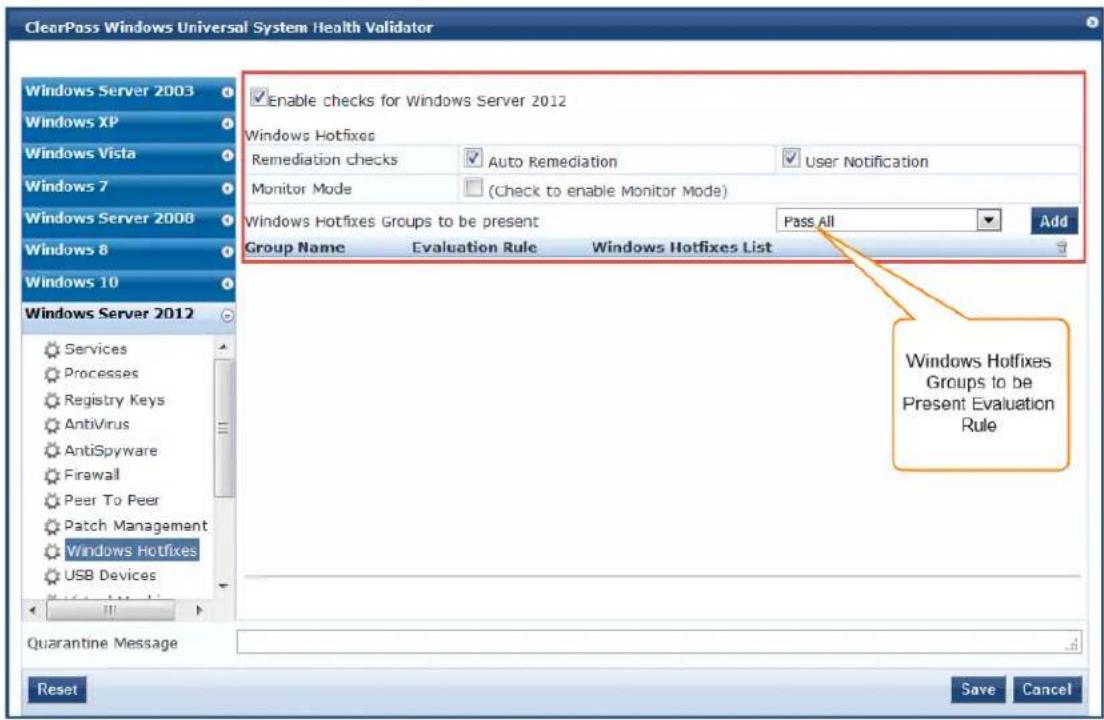This screenshot has height=720, width=1104.
Task: Click the Windows Hotfixes List column header
Action: (x=682, y=248)
